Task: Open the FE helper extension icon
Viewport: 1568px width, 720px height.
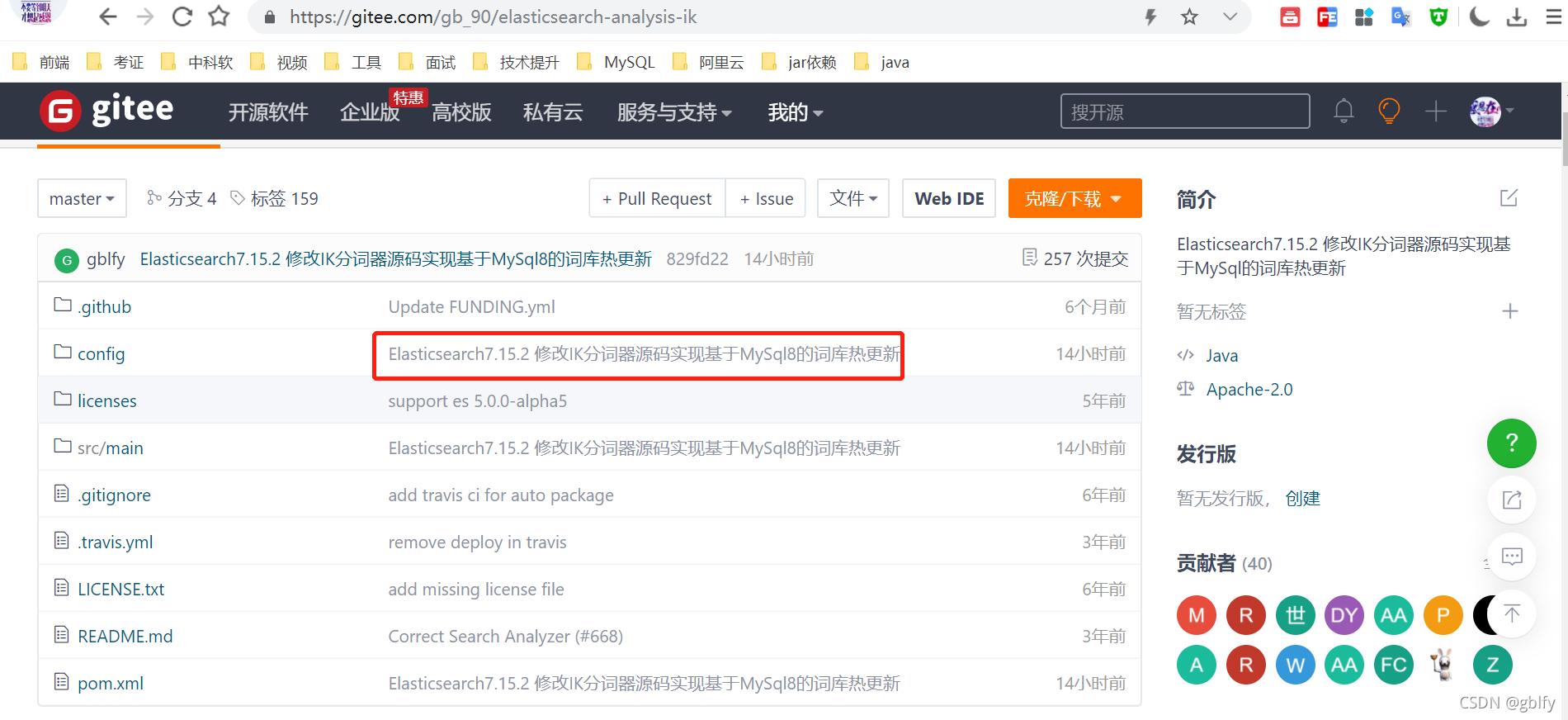Action: (x=1327, y=17)
